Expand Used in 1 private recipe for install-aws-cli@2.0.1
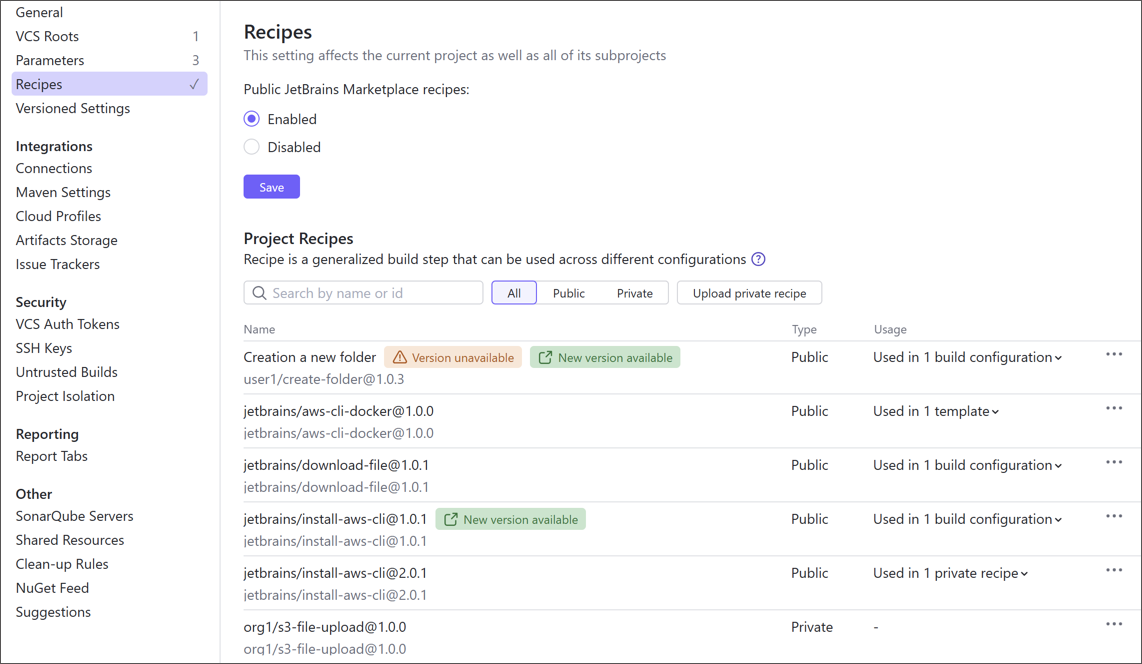Viewport: 1142px width, 664px height. click(949, 573)
